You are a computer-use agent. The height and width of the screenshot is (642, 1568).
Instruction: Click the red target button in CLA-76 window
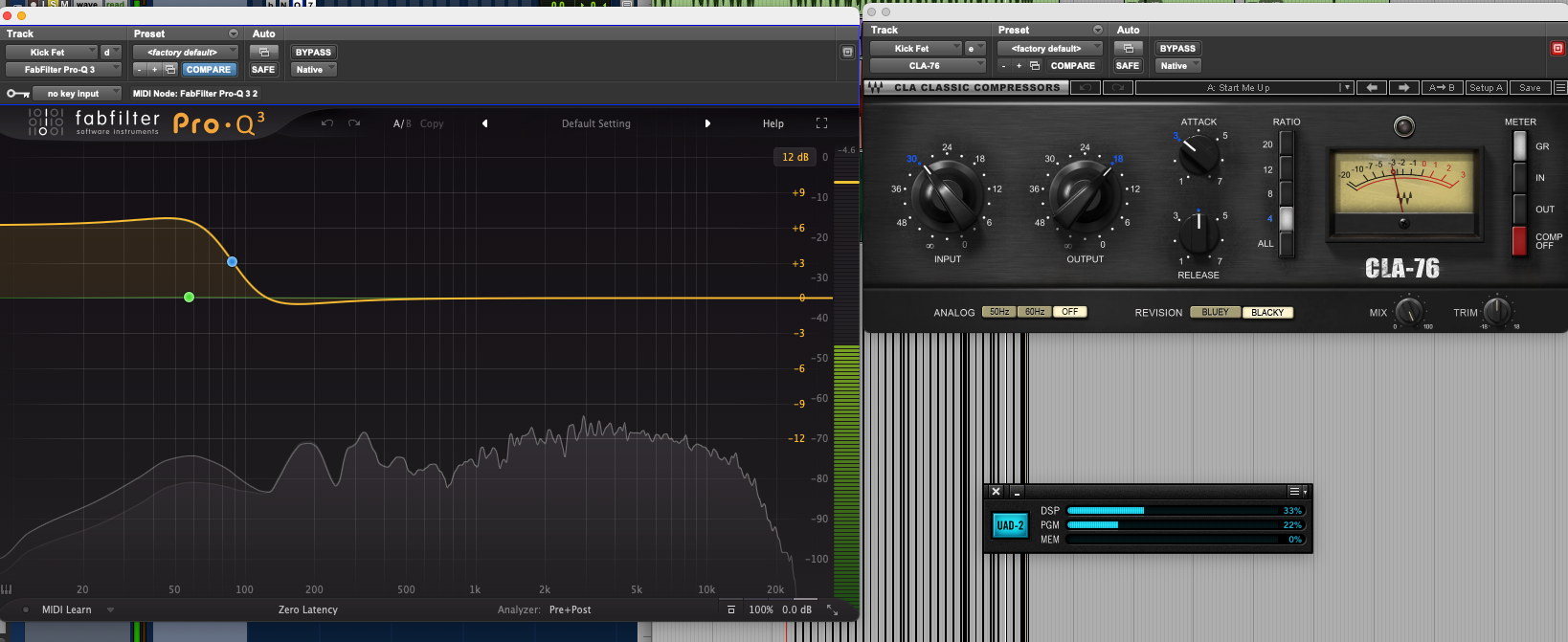(x=1557, y=48)
